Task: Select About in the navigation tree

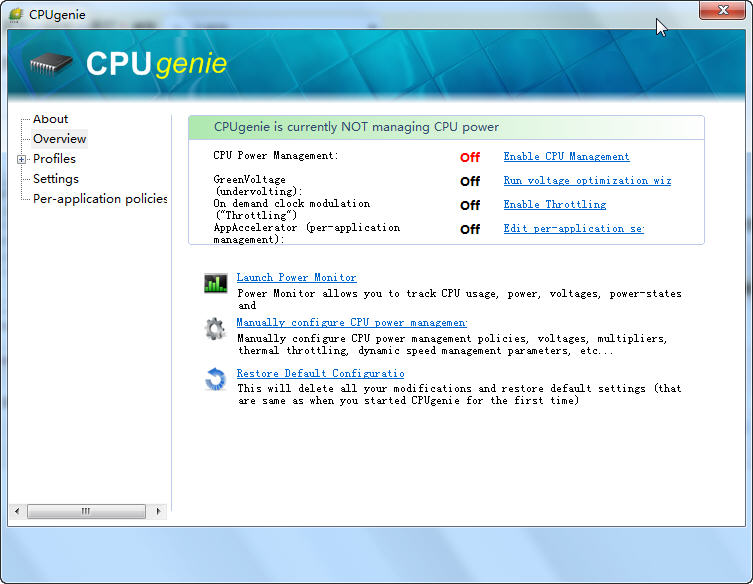Action: (50, 119)
